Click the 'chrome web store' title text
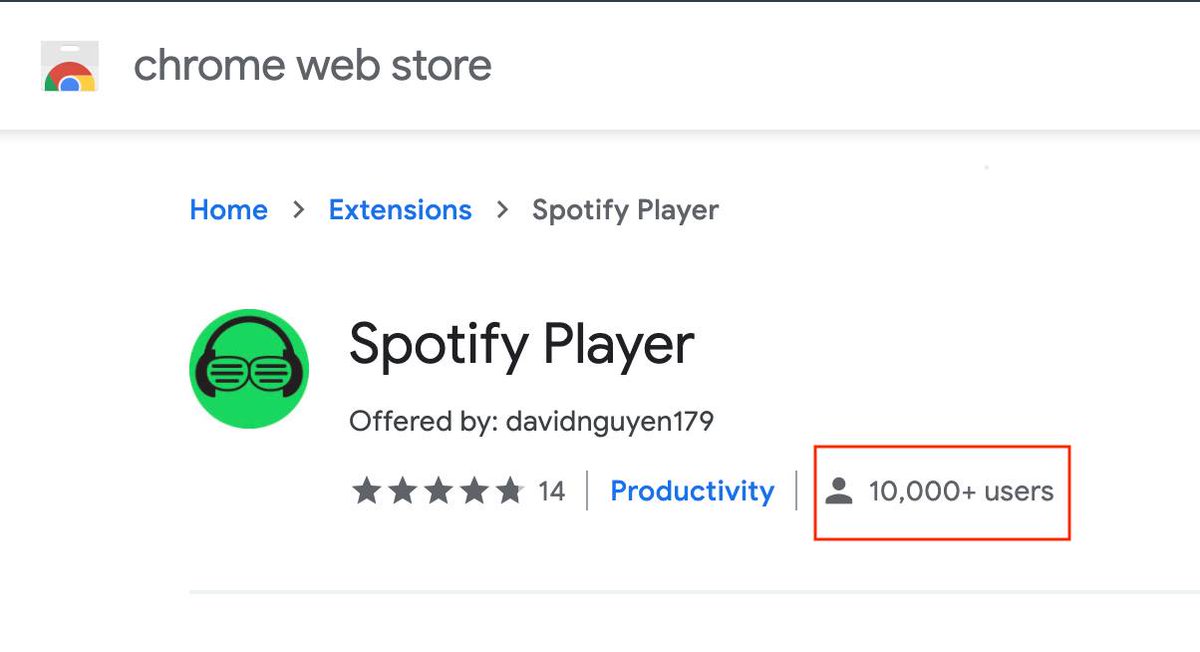The image size is (1200, 652). tap(312, 66)
